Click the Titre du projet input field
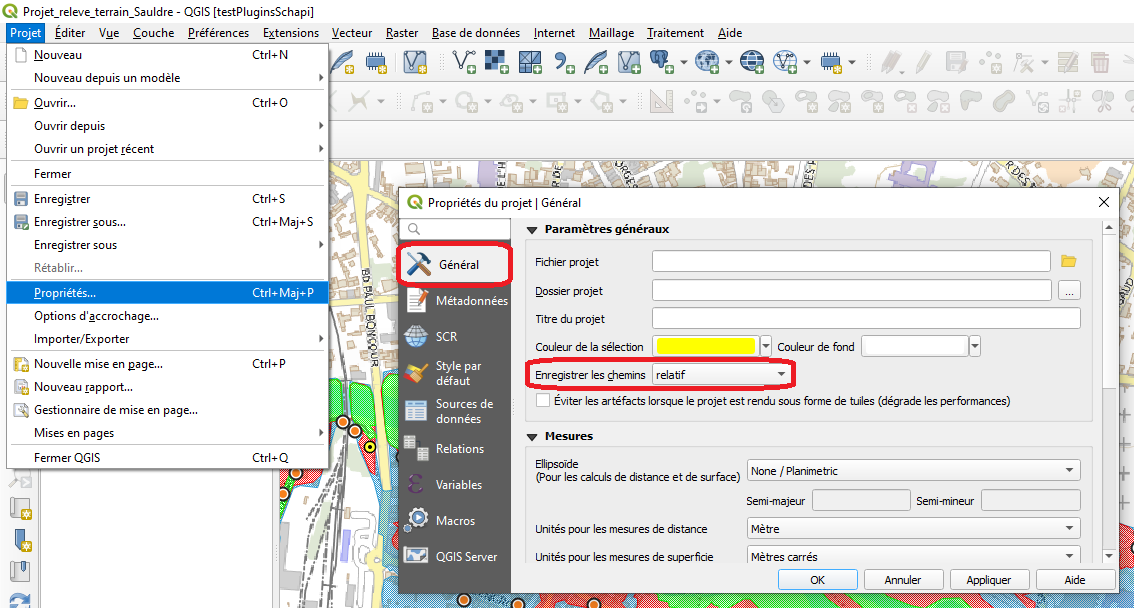 [866, 318]
